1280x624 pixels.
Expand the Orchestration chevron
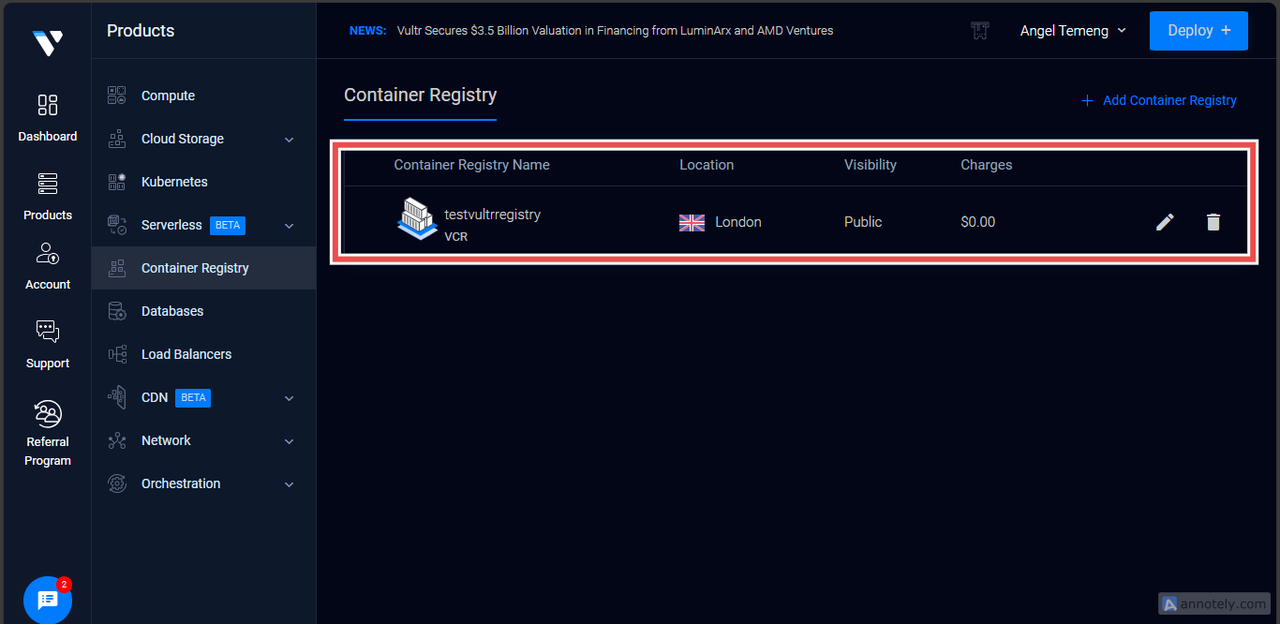(289, 484)
